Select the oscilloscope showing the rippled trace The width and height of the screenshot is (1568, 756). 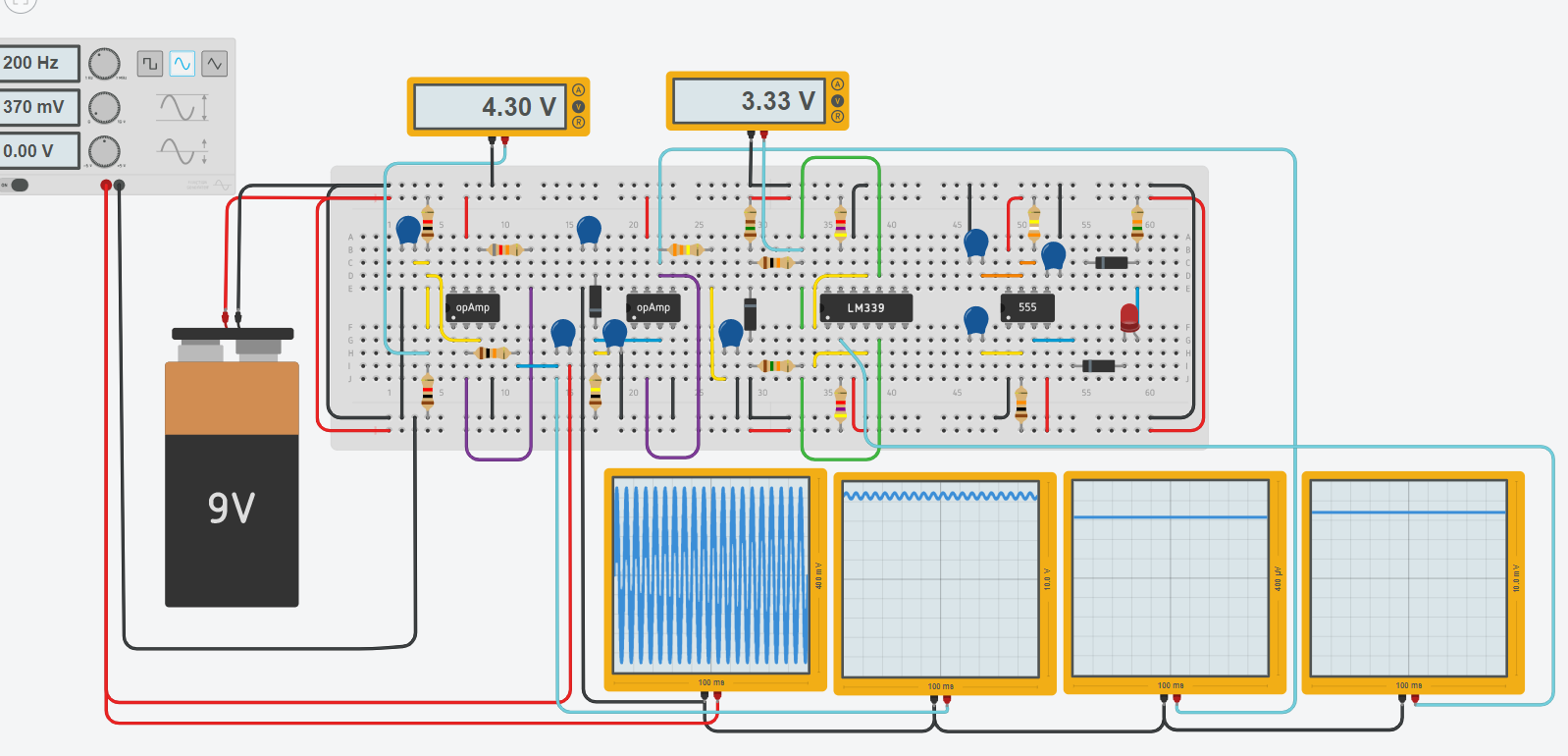(x=945, y=584)
